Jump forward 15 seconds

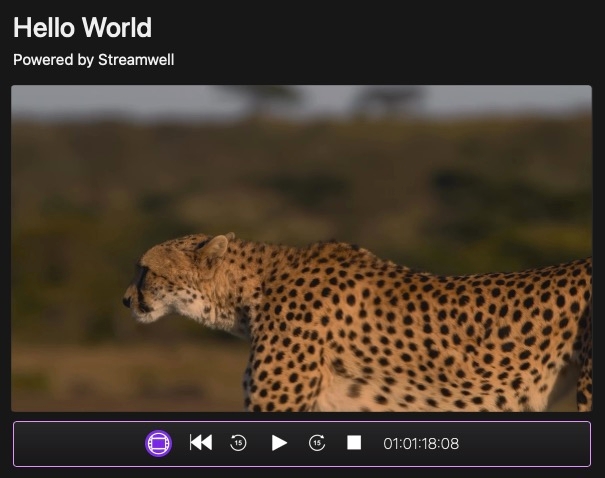(317, 443)
